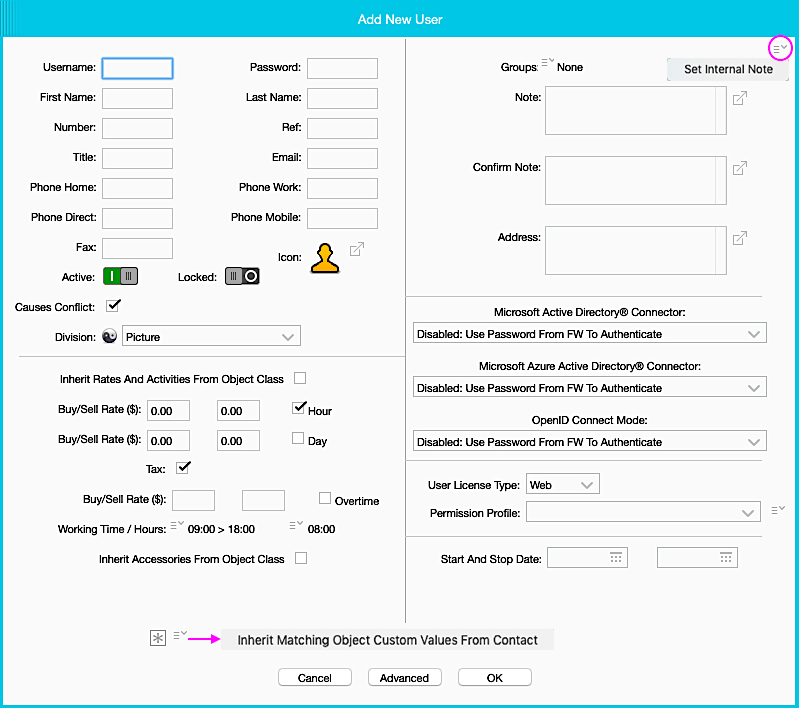Open the Note field in popup editor

click(x=740, y=98)
